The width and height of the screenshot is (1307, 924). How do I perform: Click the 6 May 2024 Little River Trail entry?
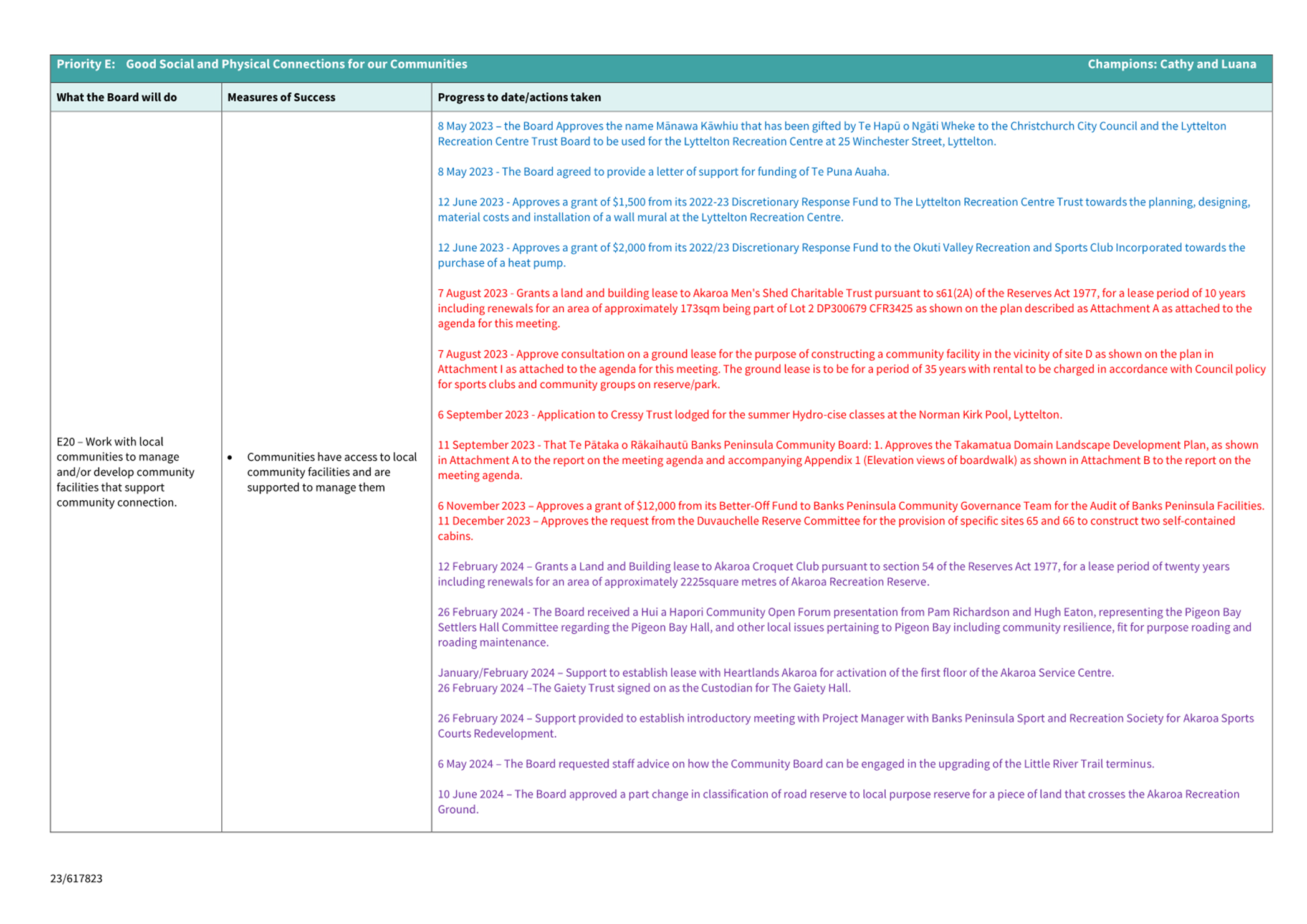795,763
